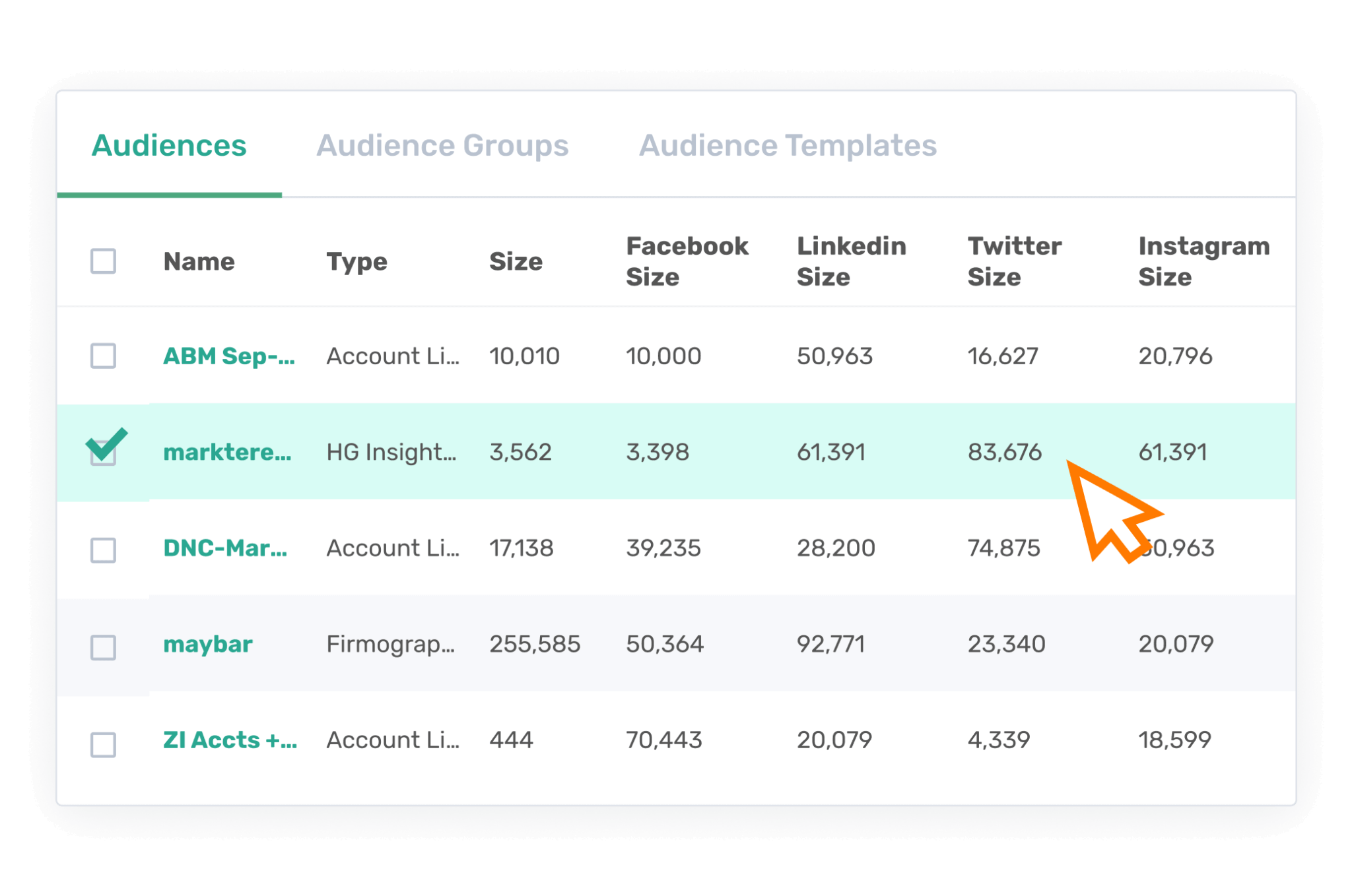Open the ABM Sep- audience
This screenshot has height=896, width=1352.
(x=228, y=356)
